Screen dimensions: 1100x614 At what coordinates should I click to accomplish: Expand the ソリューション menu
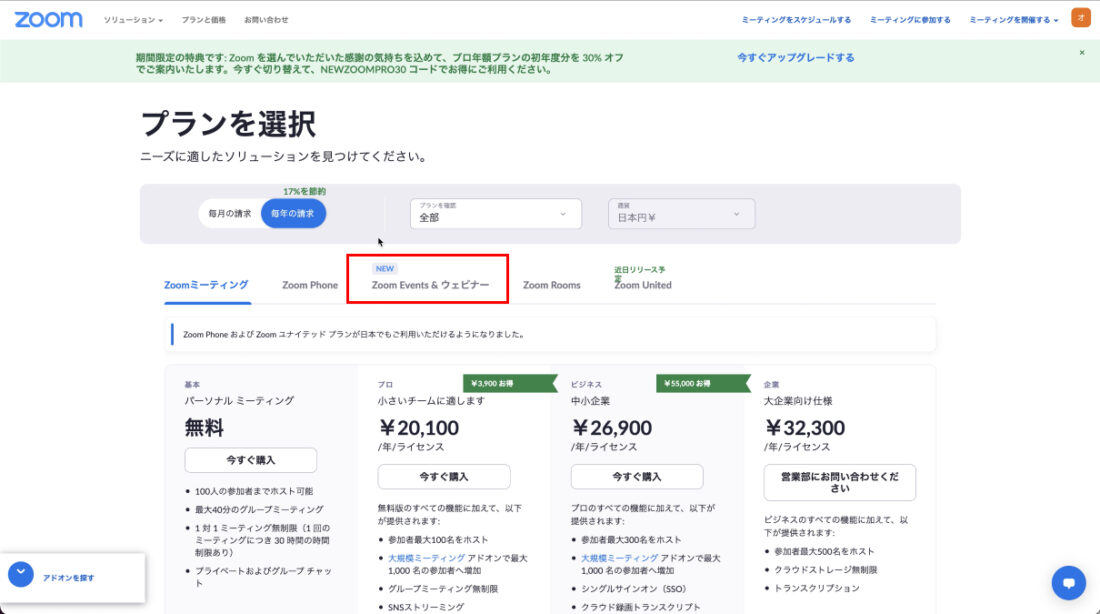tap(133, 20)
